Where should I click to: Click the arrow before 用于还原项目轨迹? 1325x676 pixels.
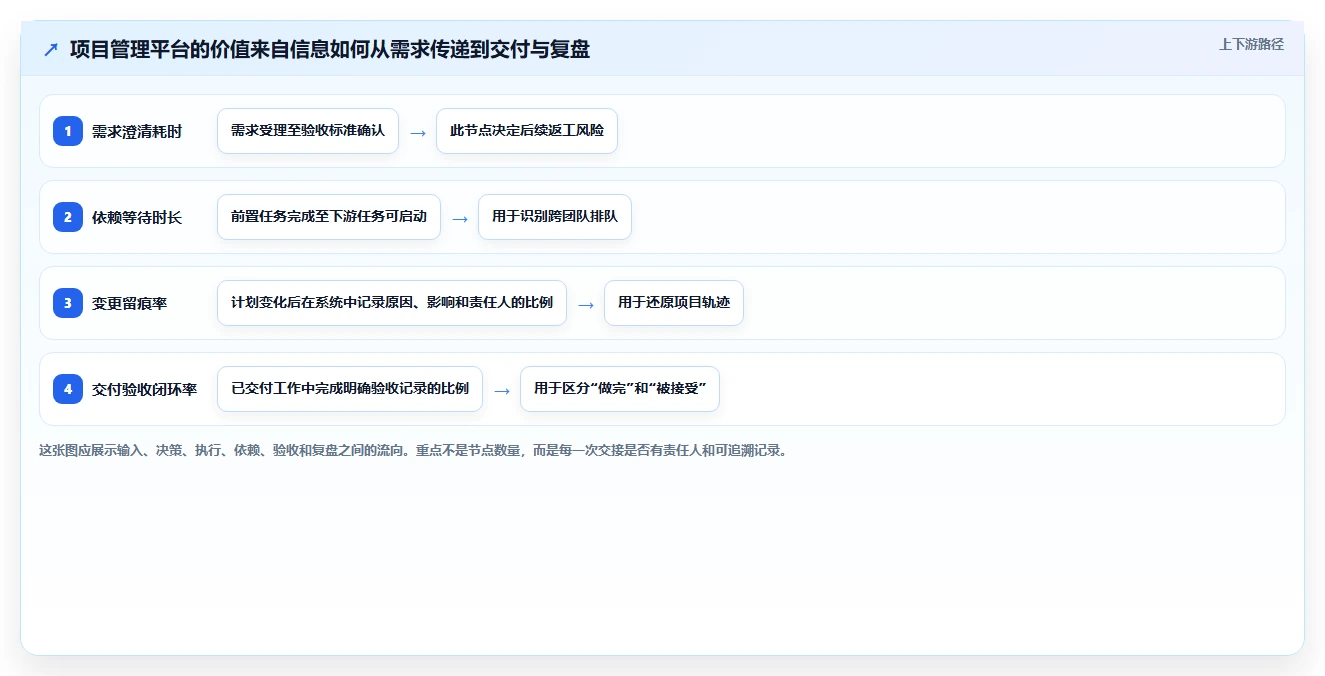[586, 304]
